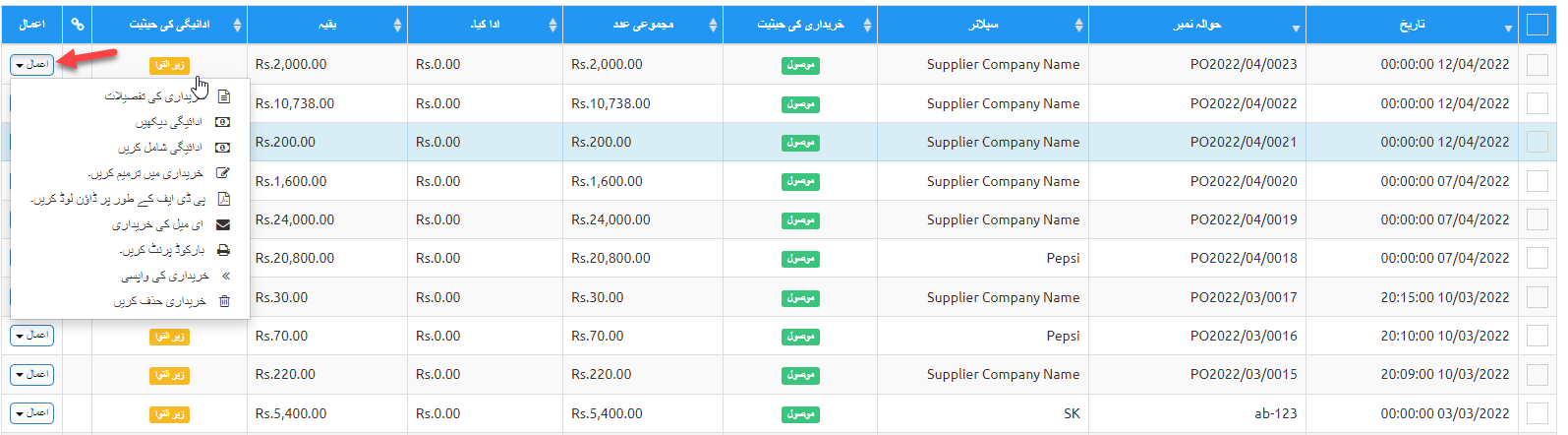Click the green status badge for PO2022/04/0019
This screenshot has height=435, width=1568.
tap(801, 220)
